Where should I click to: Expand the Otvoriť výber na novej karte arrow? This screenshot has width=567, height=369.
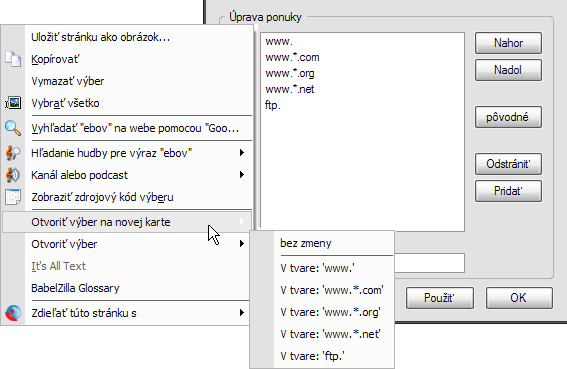[x=242, y=222]
